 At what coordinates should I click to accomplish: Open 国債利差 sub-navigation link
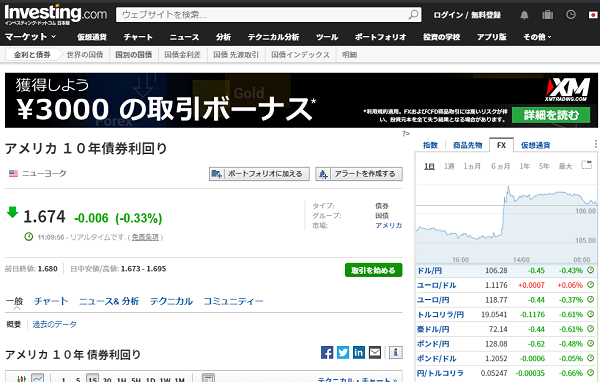pyautogui.click(x=183, y=55)
